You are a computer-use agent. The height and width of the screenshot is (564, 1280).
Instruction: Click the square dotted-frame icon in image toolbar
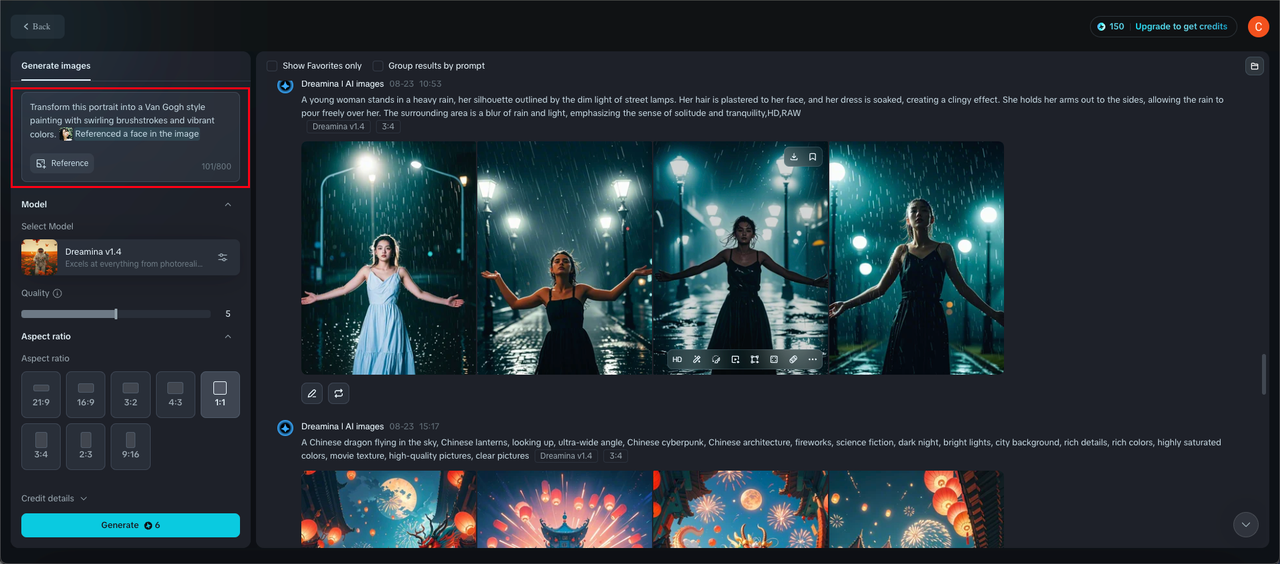coord(774,359)
